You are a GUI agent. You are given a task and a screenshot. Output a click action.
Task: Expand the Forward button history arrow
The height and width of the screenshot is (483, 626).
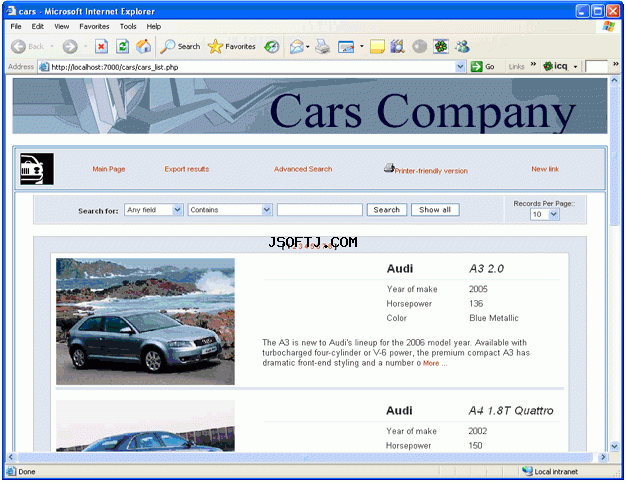click(x=85, y=47)
